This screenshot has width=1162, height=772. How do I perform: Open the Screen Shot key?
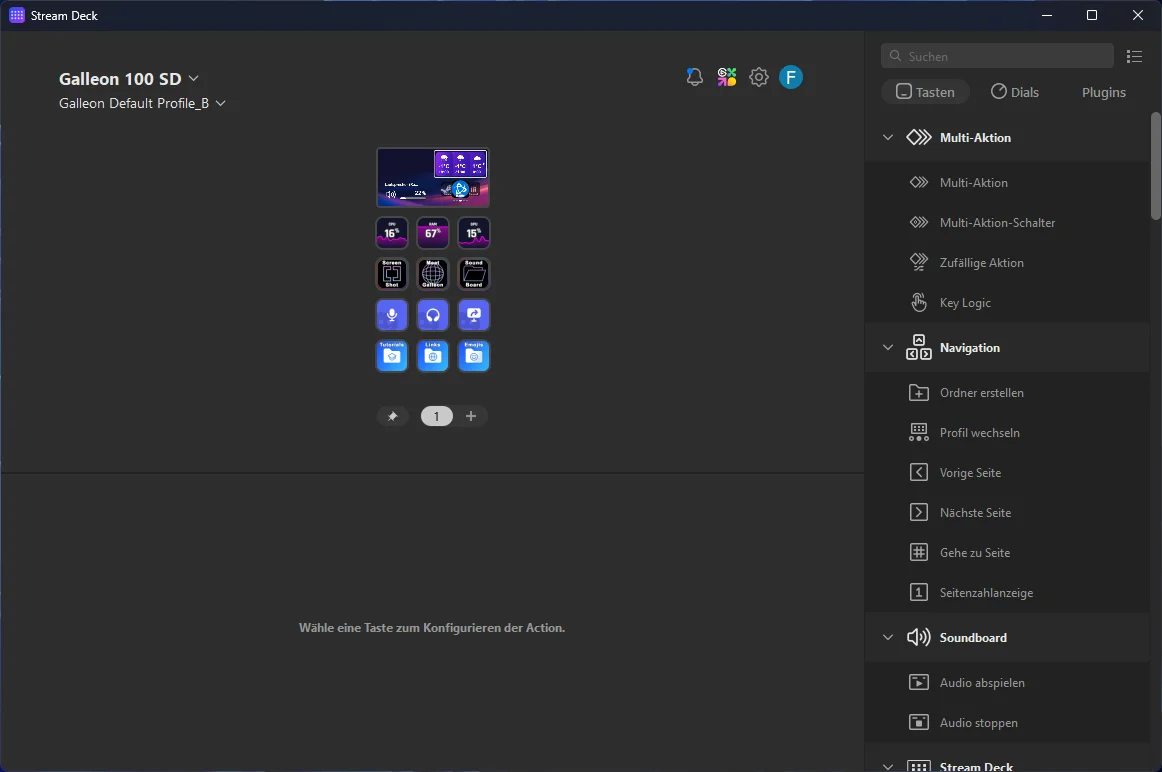point(391,273)
